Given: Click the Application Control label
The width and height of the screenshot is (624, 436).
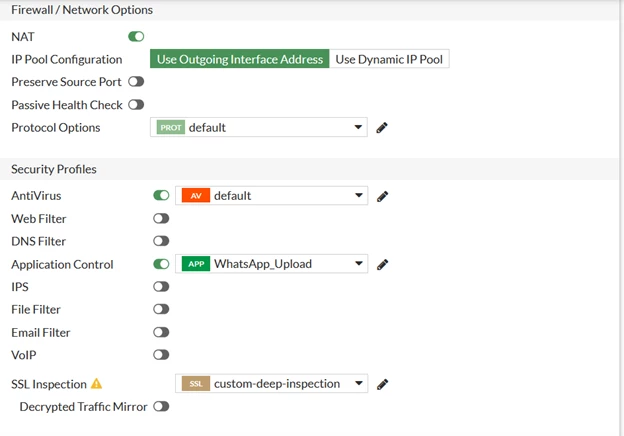Looking at the screenshot, I should [62, 265].
